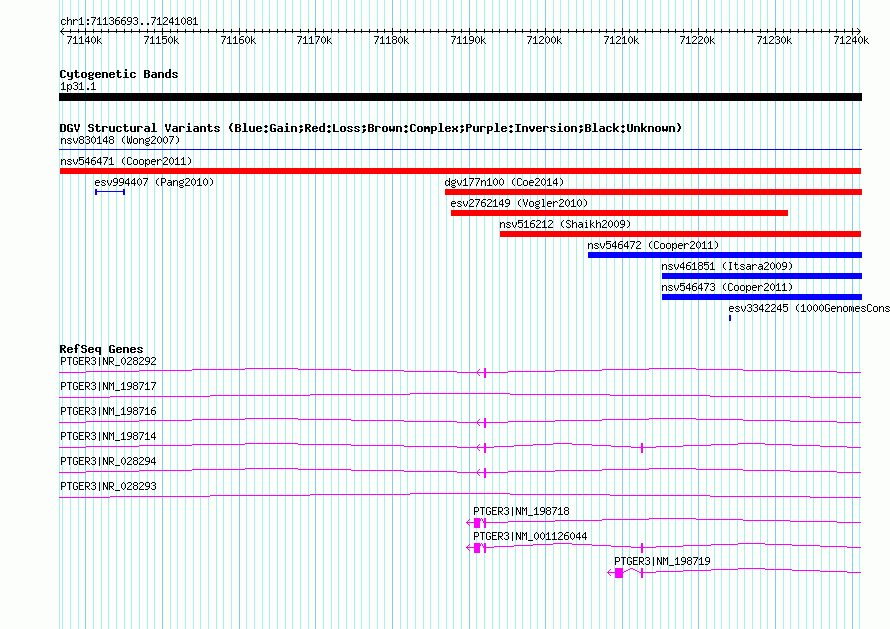Click the exon arrow on the NR_028292 transcript

481,373
